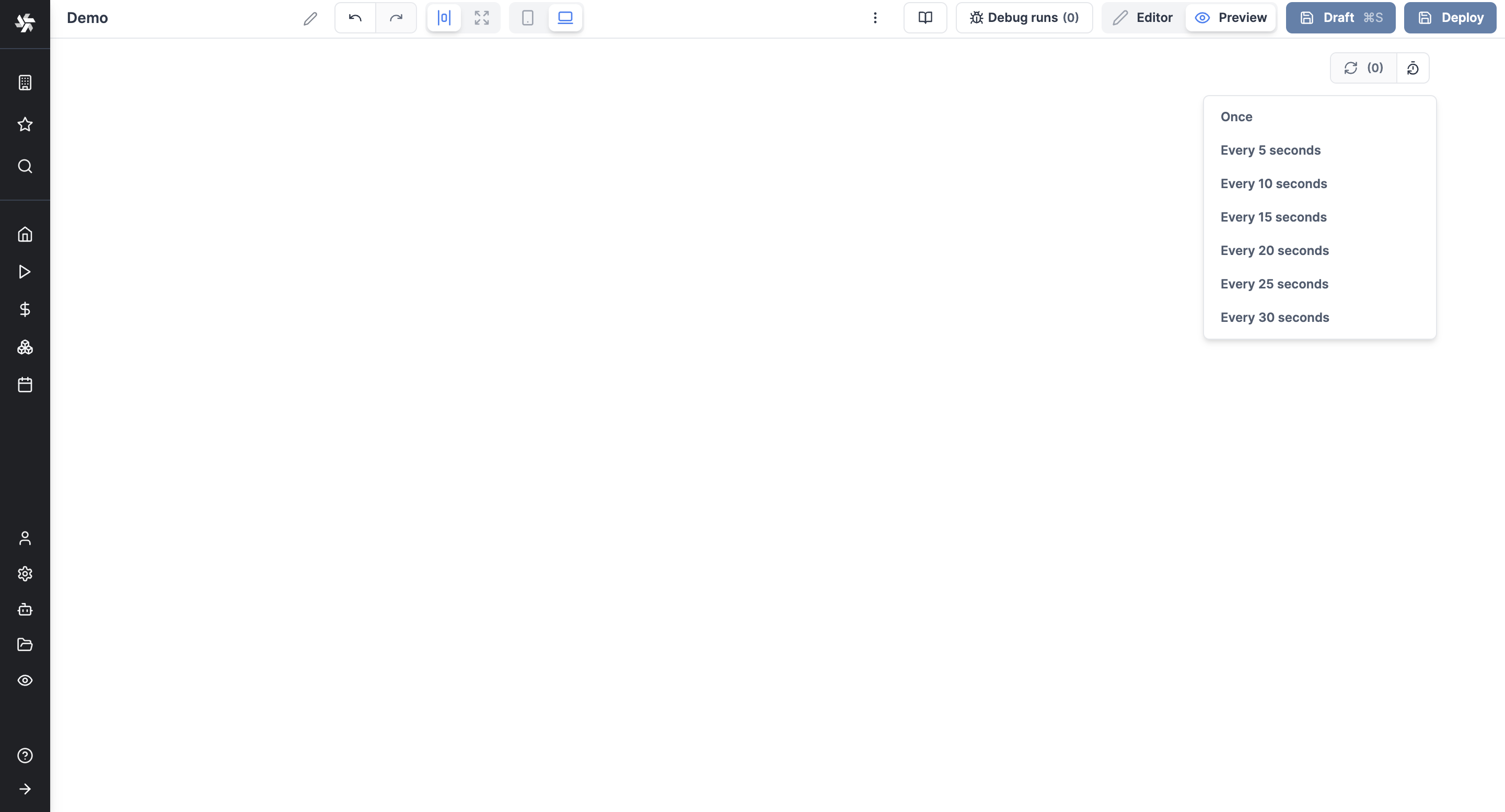Switch to mobile device view
Viewport: 1505px width, 812px height.
pos(527,18)
